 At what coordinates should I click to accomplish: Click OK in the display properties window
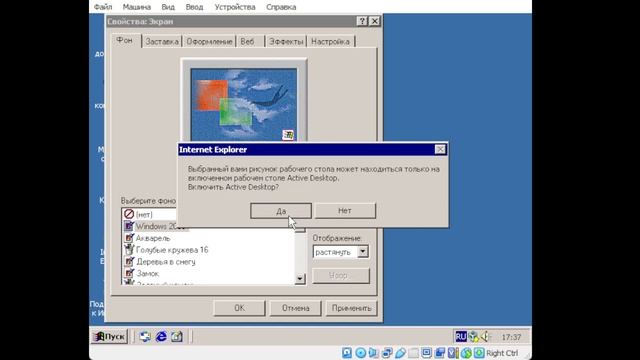pos(239,308)
